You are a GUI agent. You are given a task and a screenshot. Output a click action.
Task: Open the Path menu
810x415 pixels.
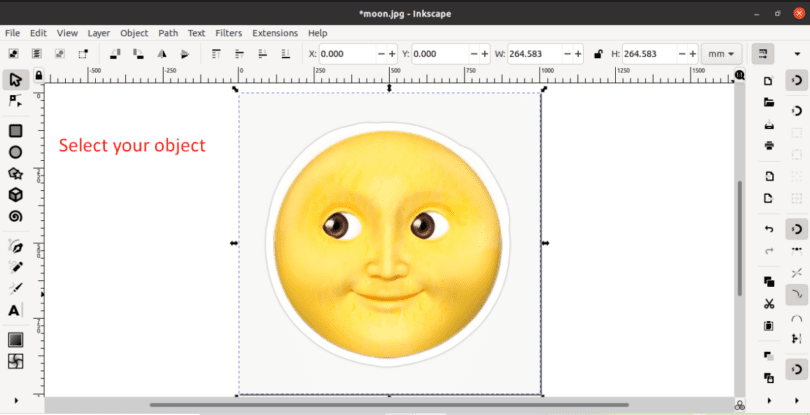click(x=168, y=33)
